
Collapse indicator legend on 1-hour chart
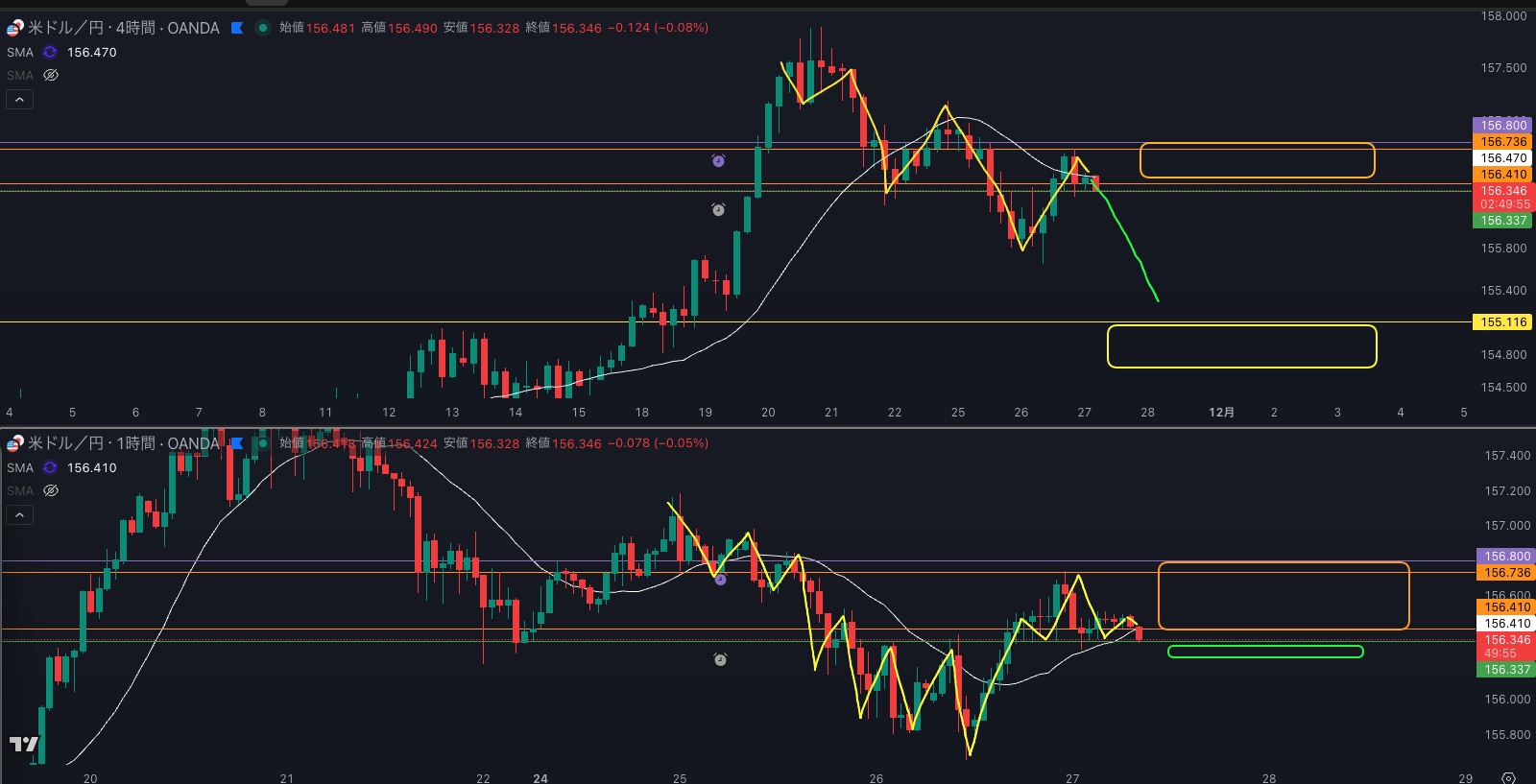(19, 514)
